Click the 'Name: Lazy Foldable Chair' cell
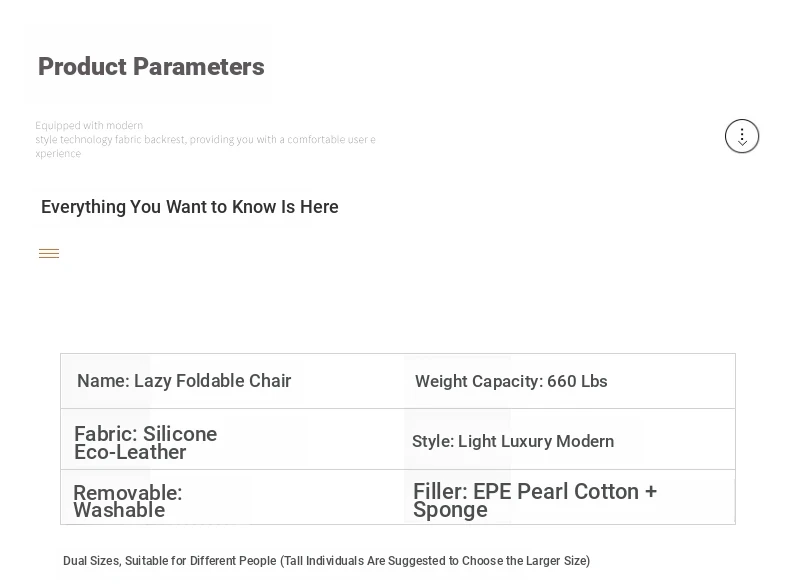 point(232,381)
